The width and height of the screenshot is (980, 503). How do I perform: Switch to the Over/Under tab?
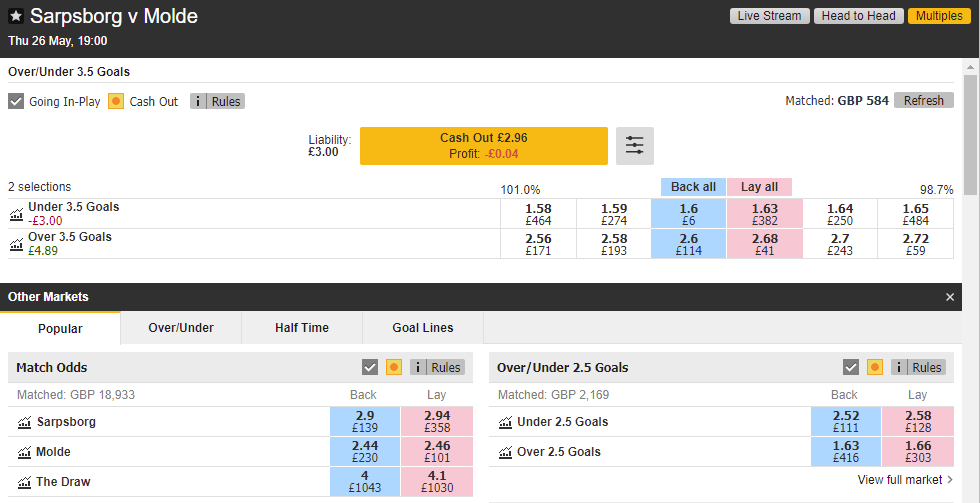point(181,328)
